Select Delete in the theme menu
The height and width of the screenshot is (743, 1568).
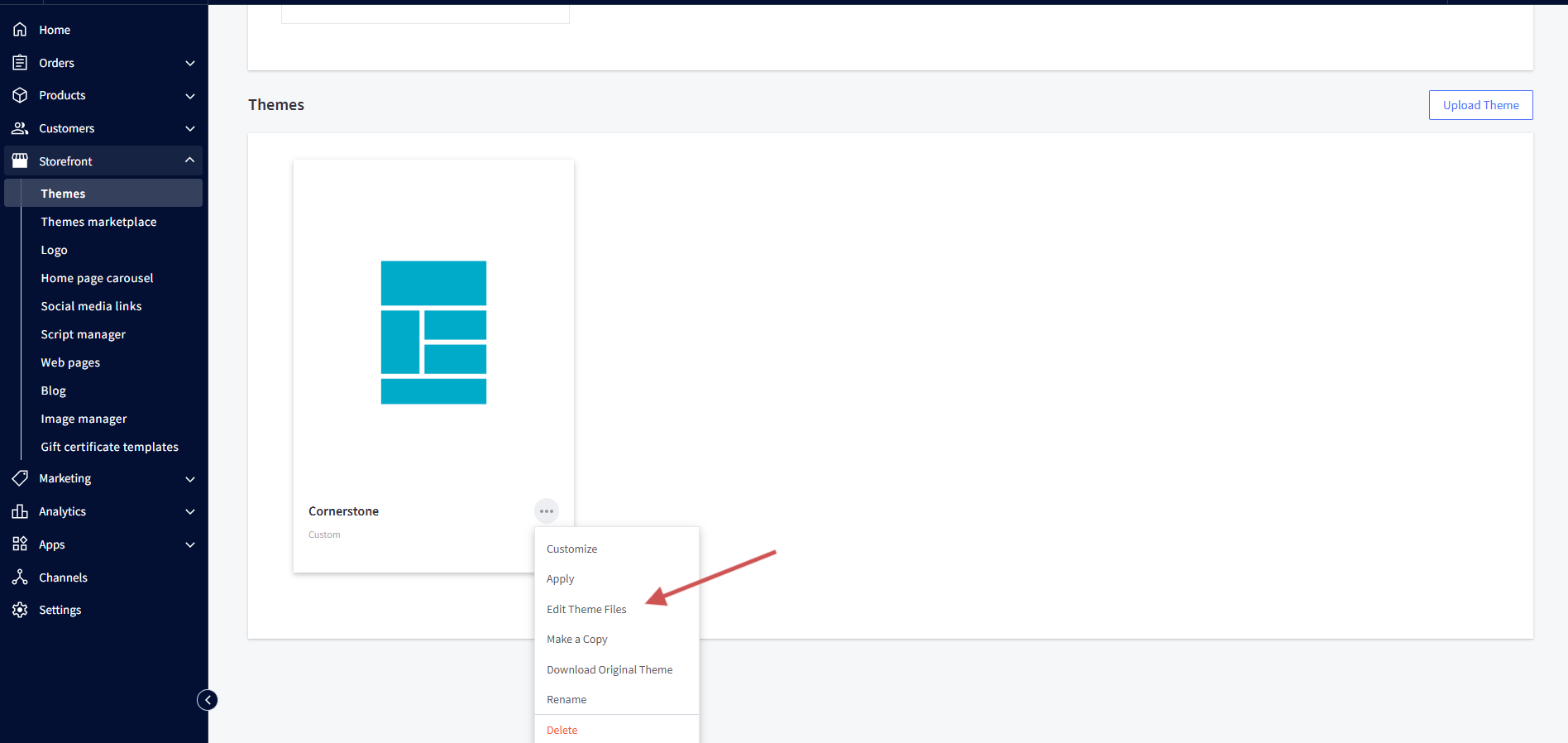[x=562, y=730]
